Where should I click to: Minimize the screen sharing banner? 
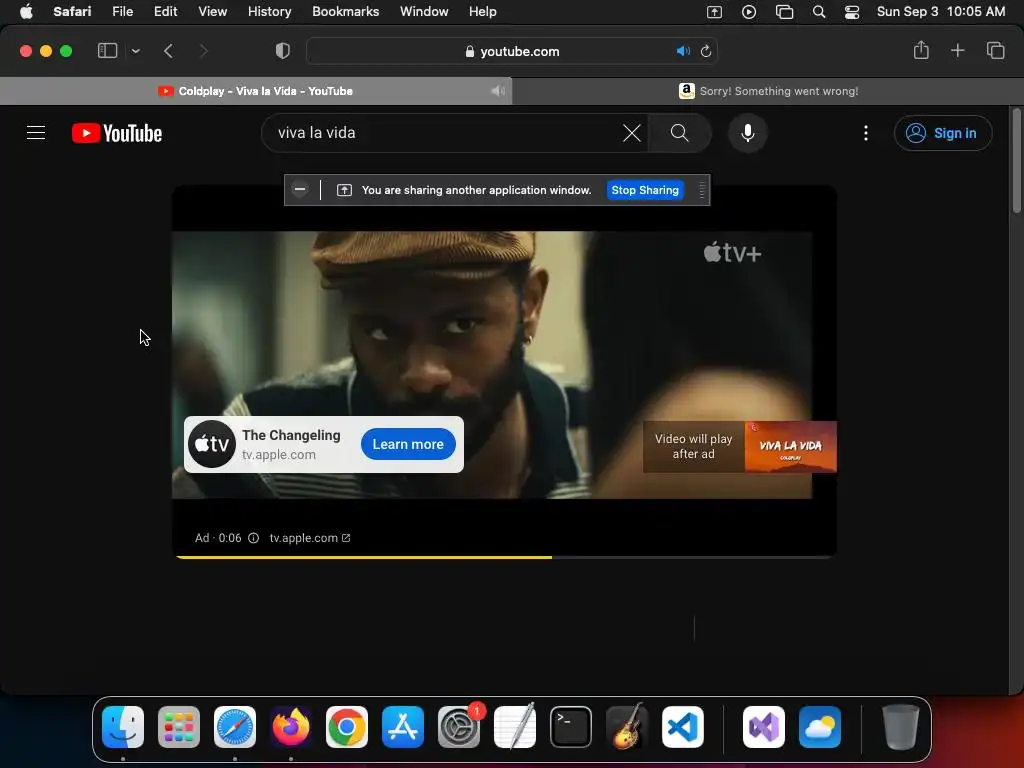(x=300, y=189)
